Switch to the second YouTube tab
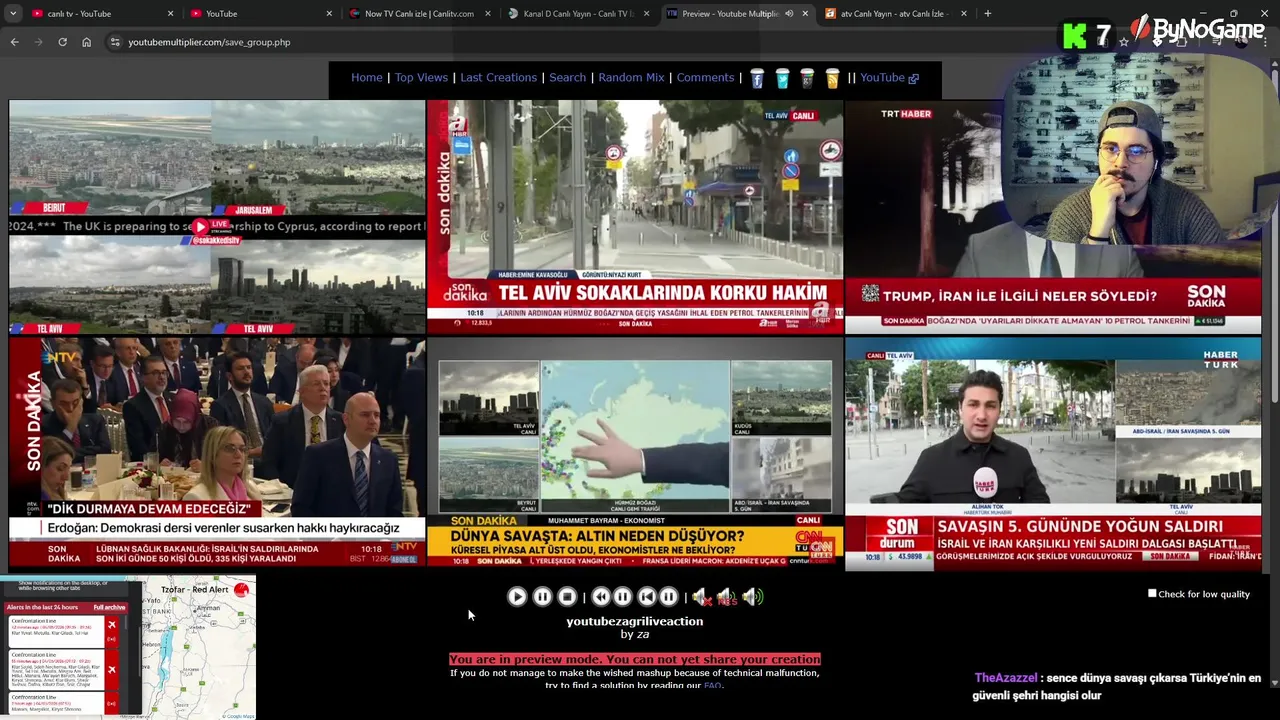The height and width of the screenshot is (720, 1280). (260, 14)
